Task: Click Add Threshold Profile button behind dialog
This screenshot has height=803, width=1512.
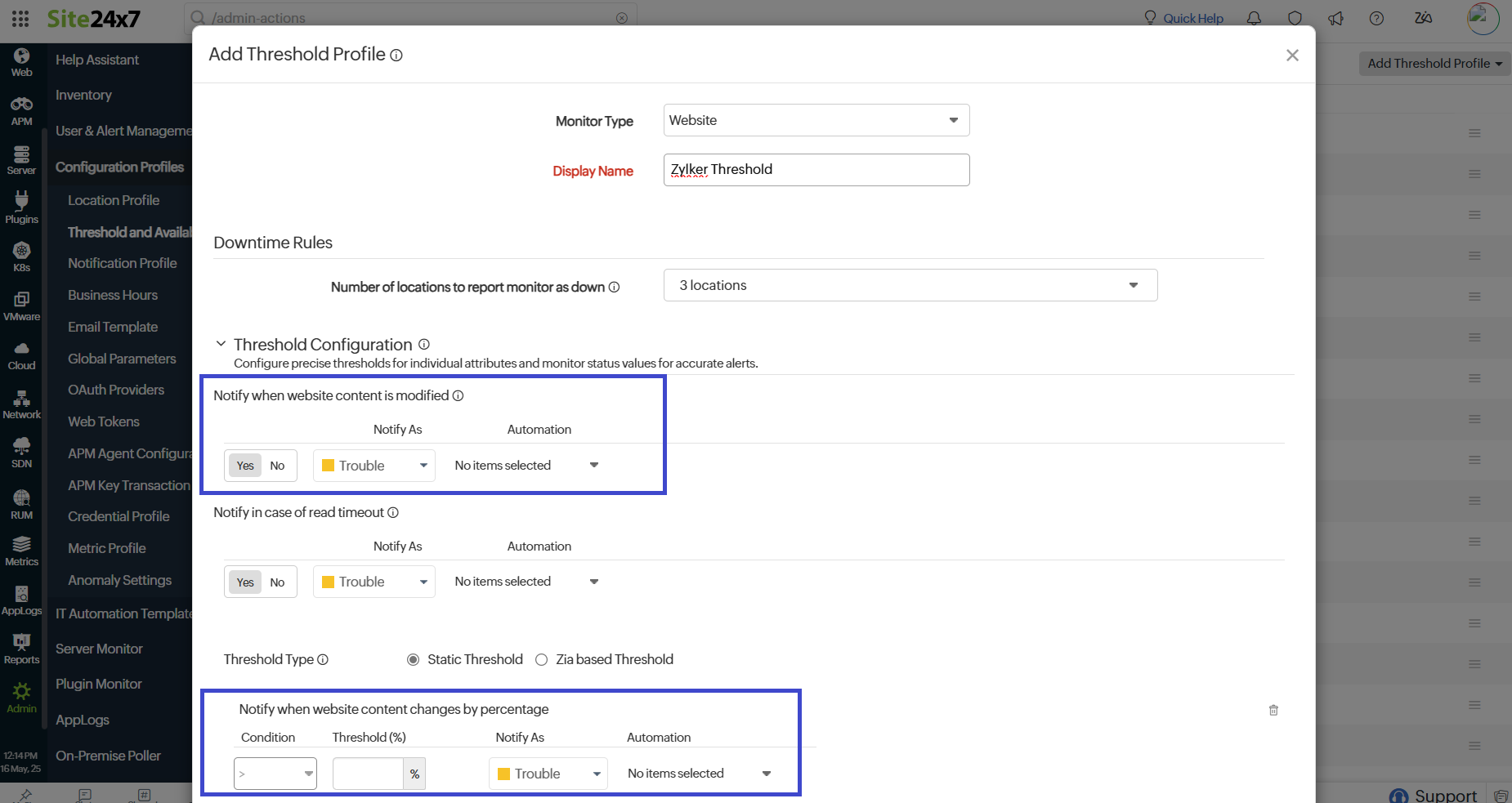Action: 1434,64
